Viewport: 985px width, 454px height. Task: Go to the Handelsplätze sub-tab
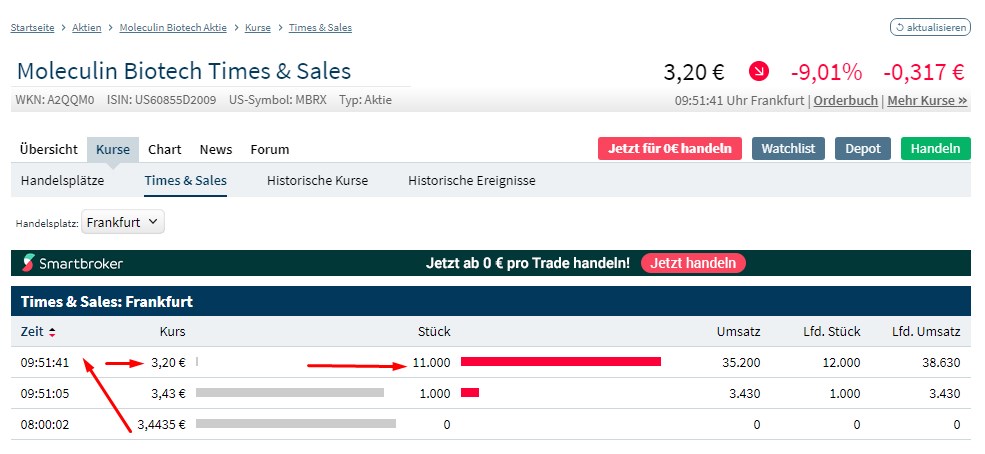62,181
